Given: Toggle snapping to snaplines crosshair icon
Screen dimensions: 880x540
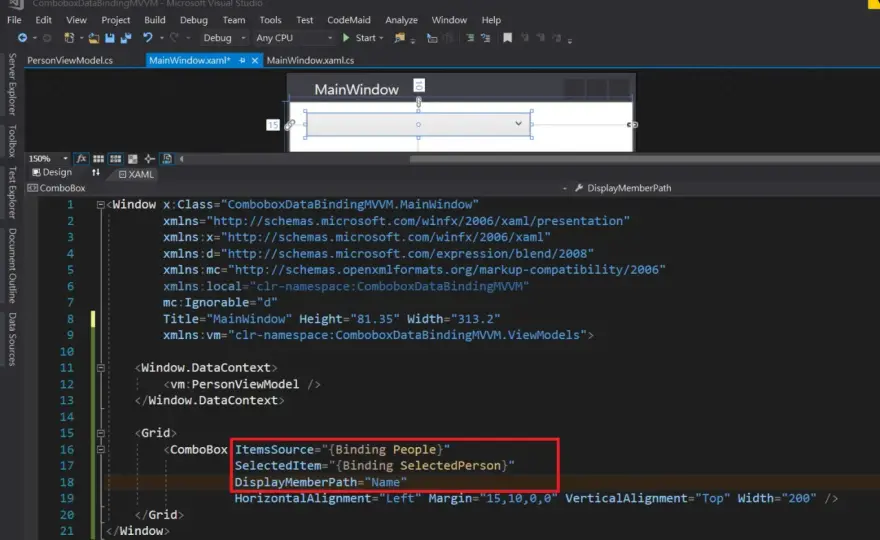Looking at the screenshot, I should (x=149, y=159).
